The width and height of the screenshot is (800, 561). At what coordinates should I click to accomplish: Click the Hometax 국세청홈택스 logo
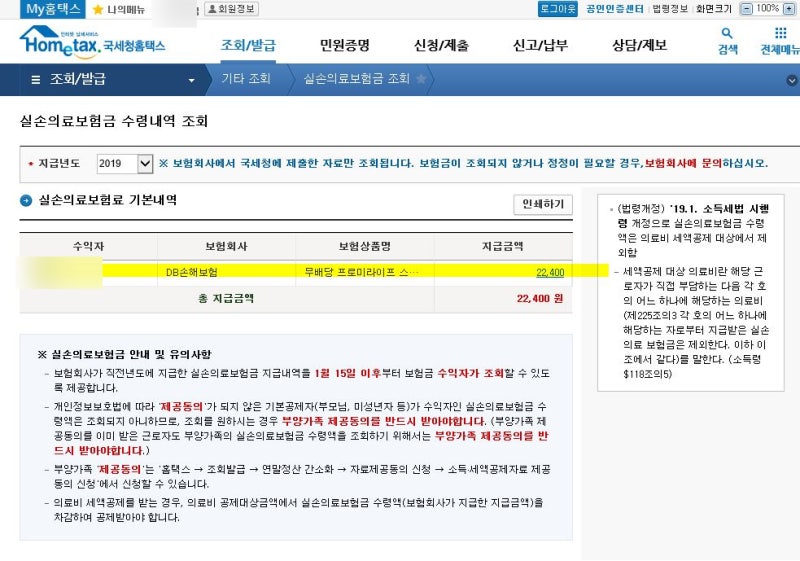pos(92,42)
